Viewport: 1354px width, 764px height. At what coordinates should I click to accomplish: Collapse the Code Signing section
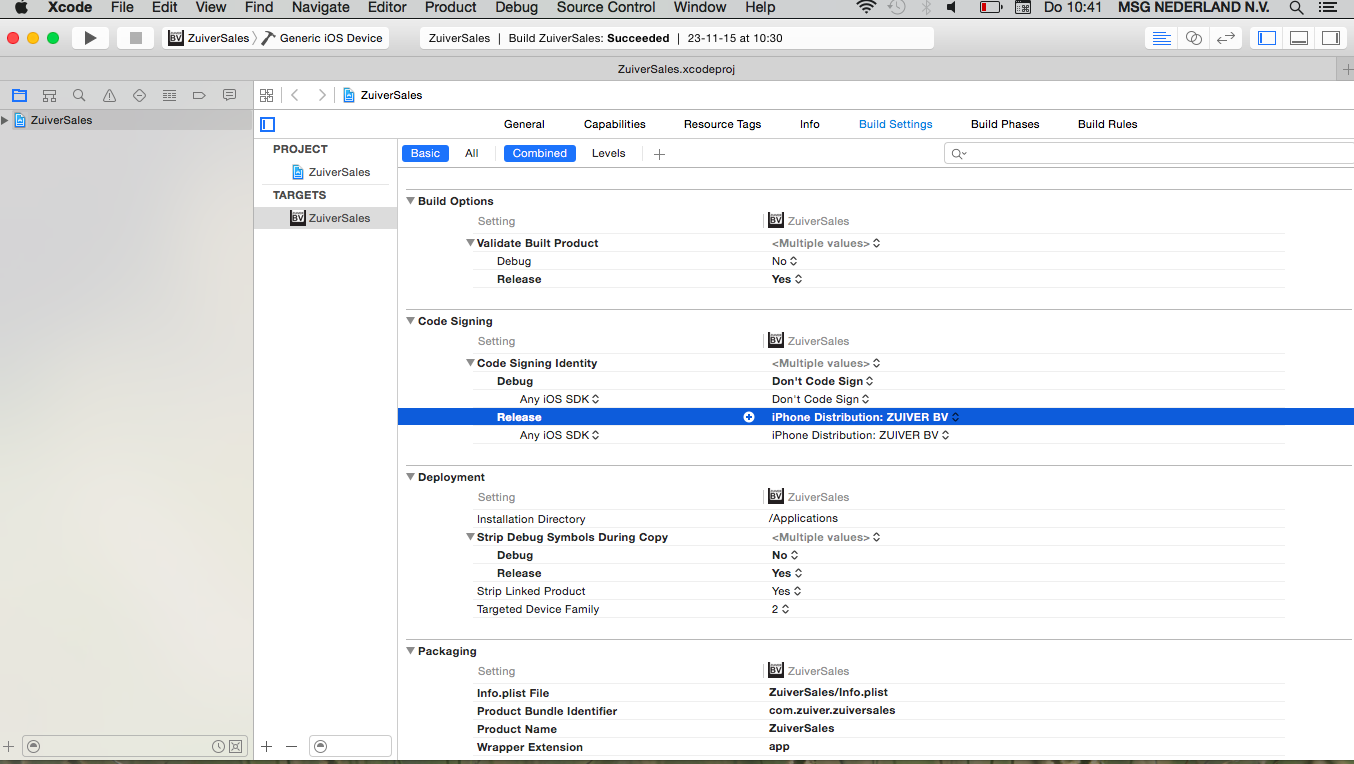[410, 321]
